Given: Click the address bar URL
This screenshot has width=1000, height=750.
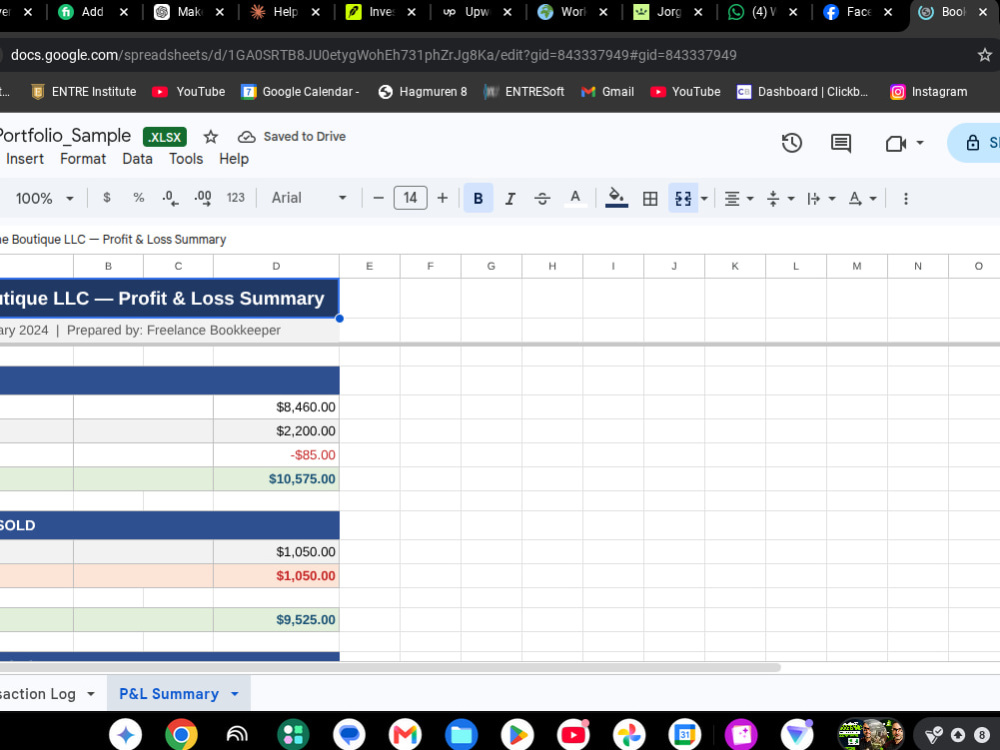Looking at the screenshot, I should [374, 55].
